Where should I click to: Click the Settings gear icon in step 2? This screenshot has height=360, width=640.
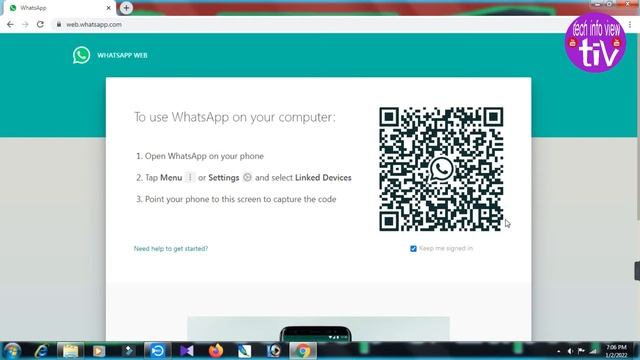247,178
